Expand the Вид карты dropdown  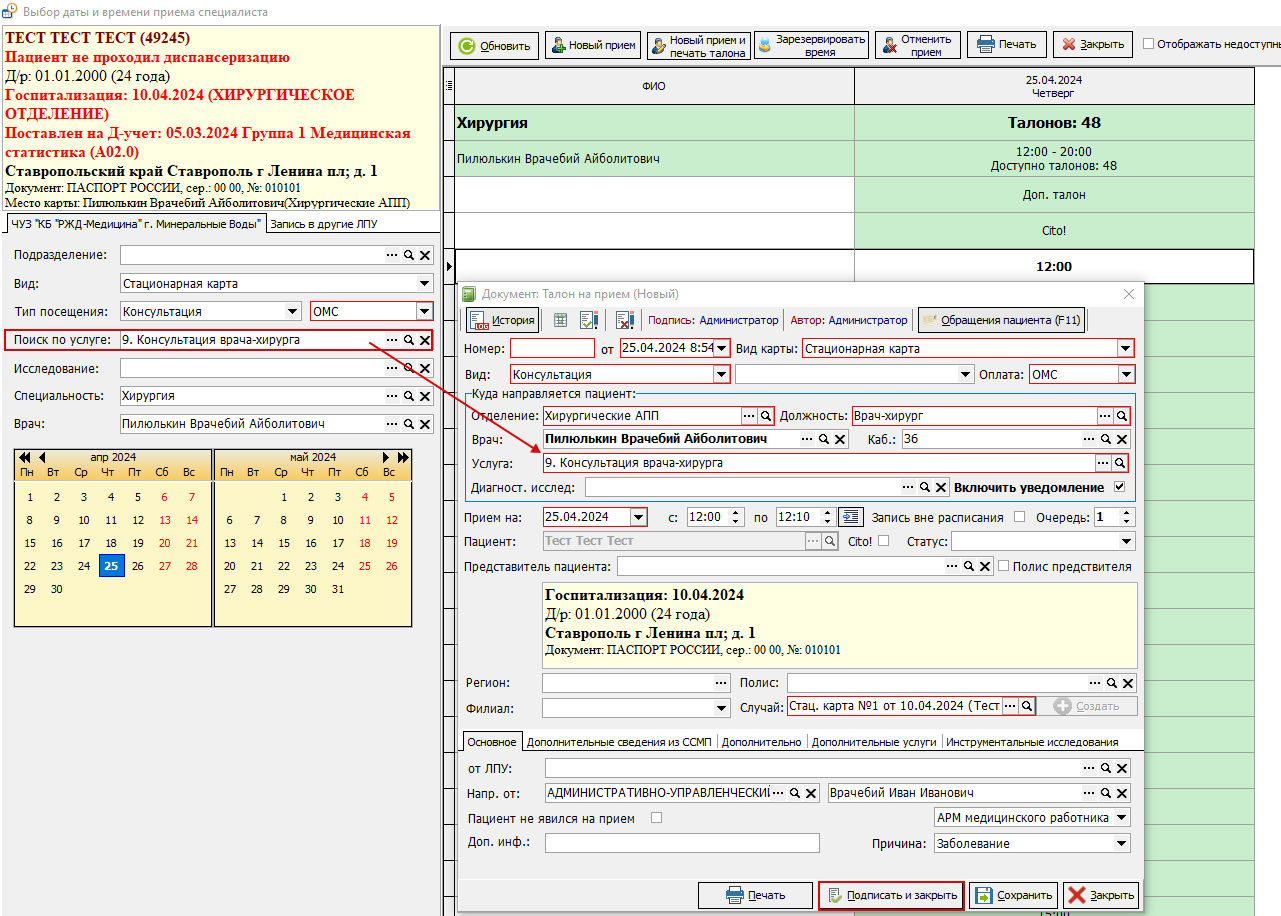click(x=1126, y=349)
